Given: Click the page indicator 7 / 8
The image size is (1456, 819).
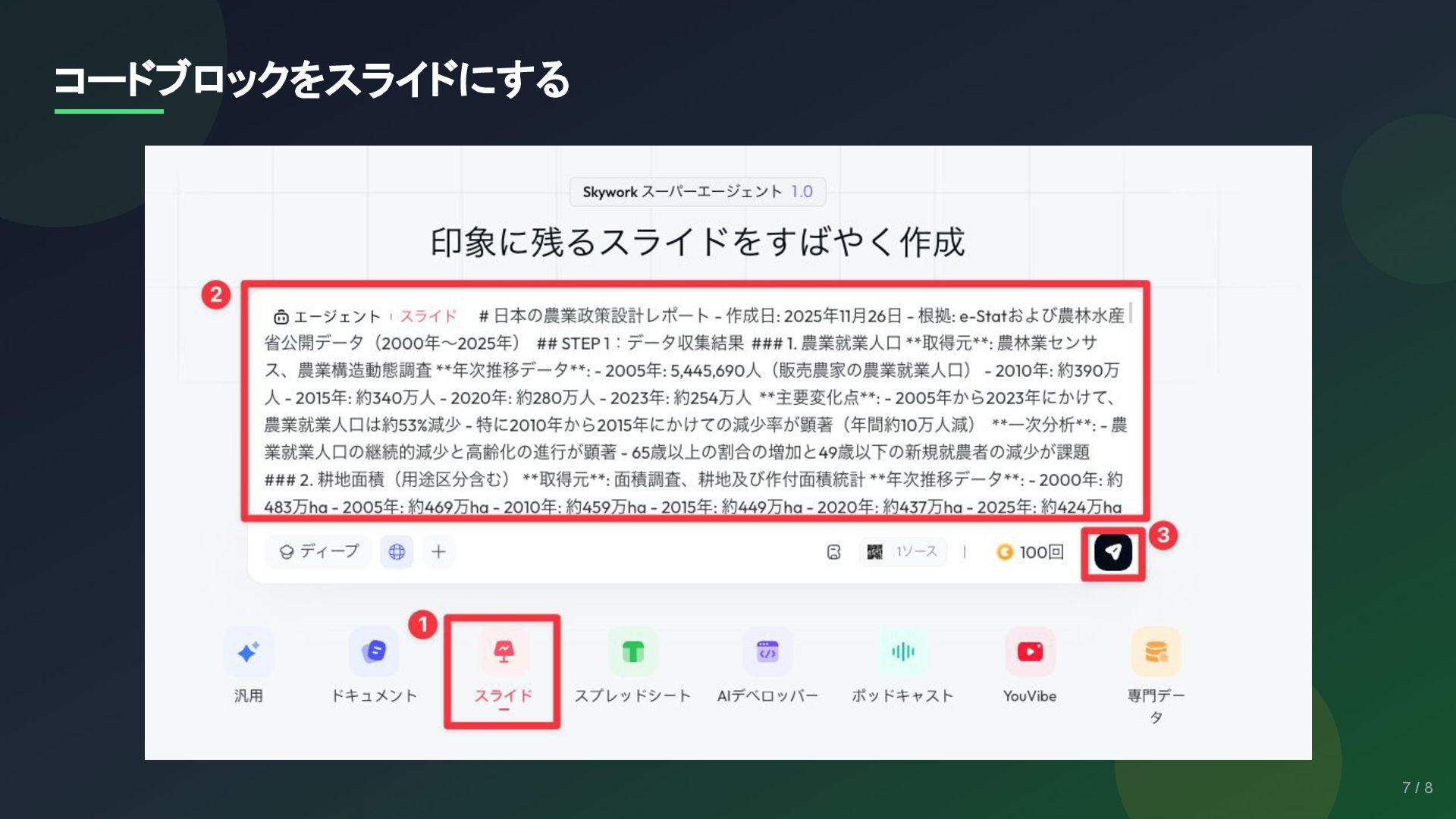Looking at the screenshot, I should point(1417,788).
